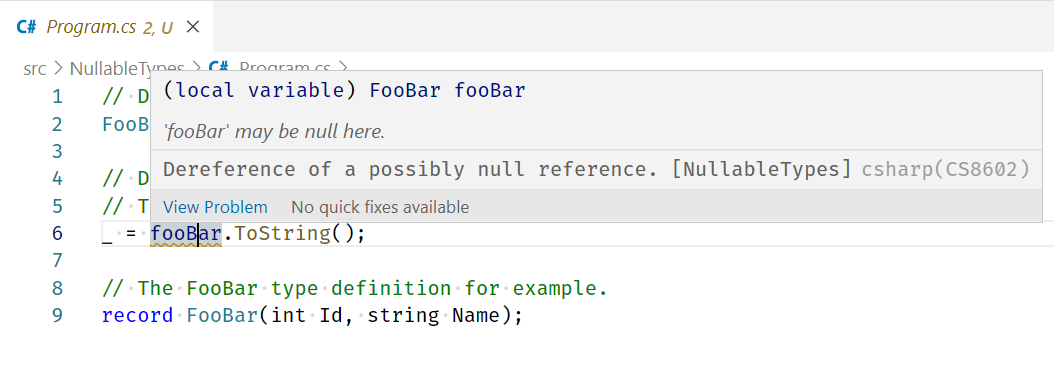The height and width of the screenshot is (390, 1054).
Task: Select the Program.cs editor tab
Action: click(106, 27)
